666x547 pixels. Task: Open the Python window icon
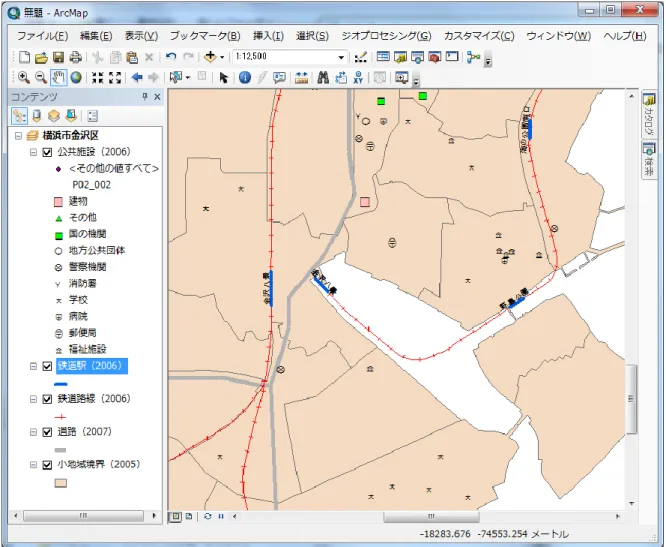point(452,56)
